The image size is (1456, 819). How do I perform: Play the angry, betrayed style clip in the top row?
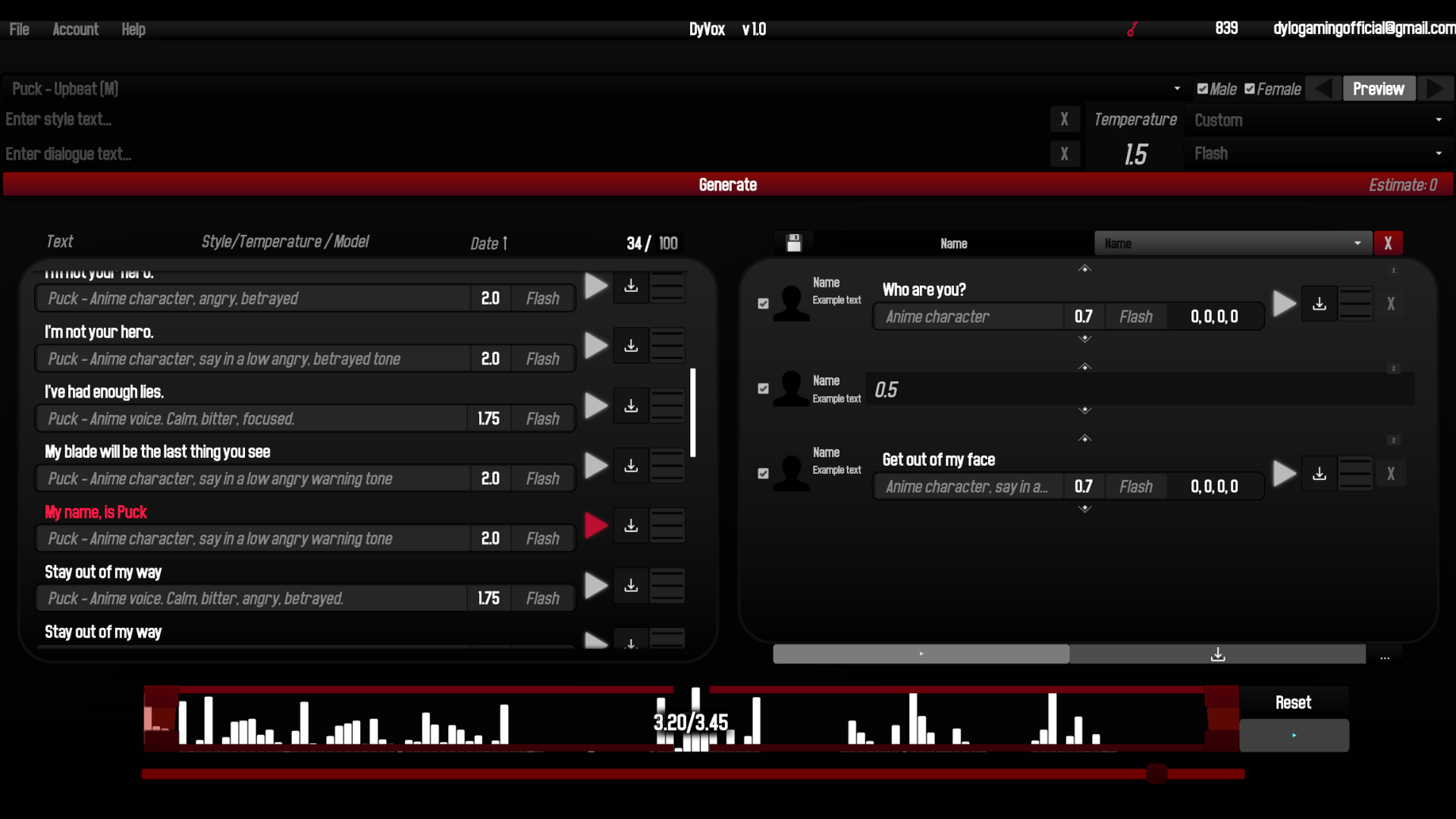point(596,286)
